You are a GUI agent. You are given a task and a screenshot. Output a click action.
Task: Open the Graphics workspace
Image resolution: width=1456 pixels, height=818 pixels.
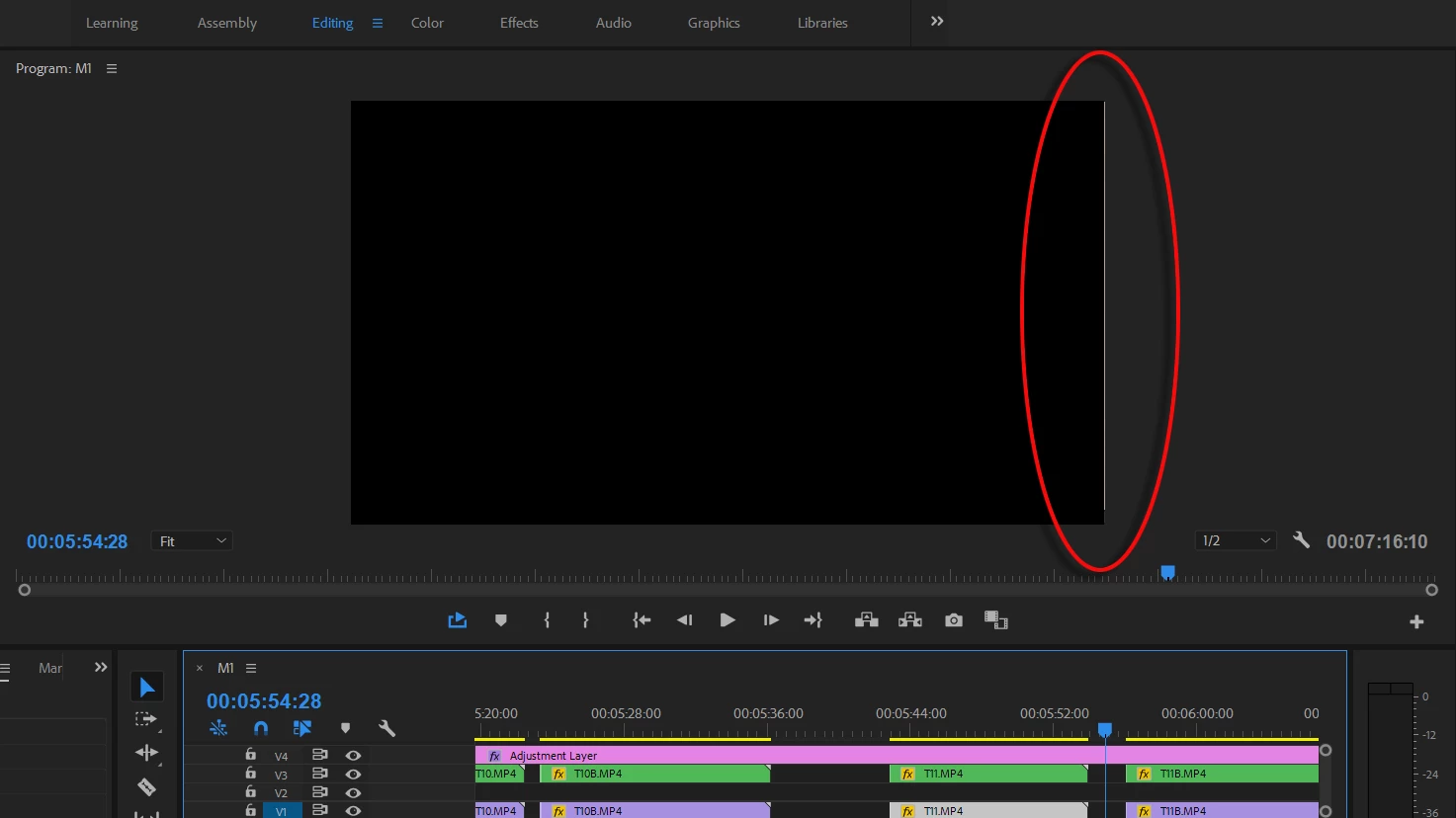(x=714, y=23)
